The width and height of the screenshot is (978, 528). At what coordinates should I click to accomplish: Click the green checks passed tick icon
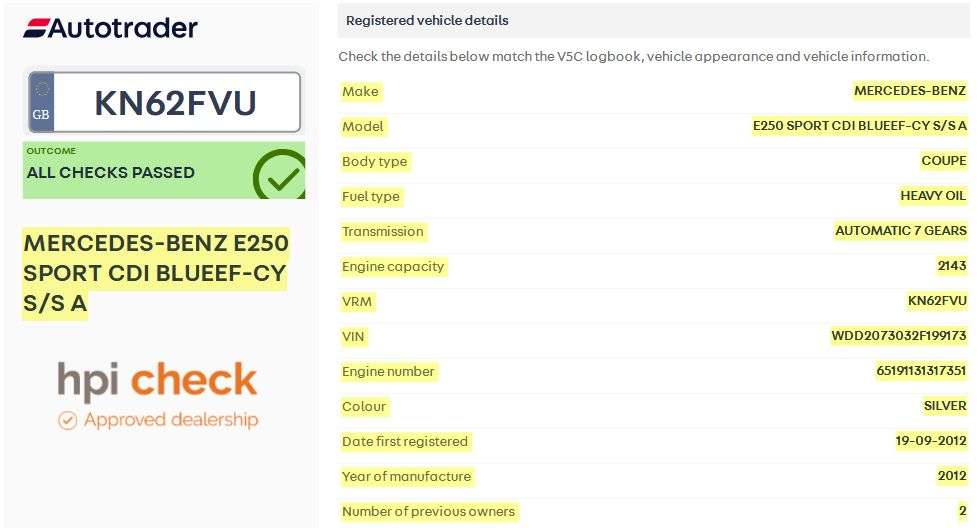click(x=280, y=175)
